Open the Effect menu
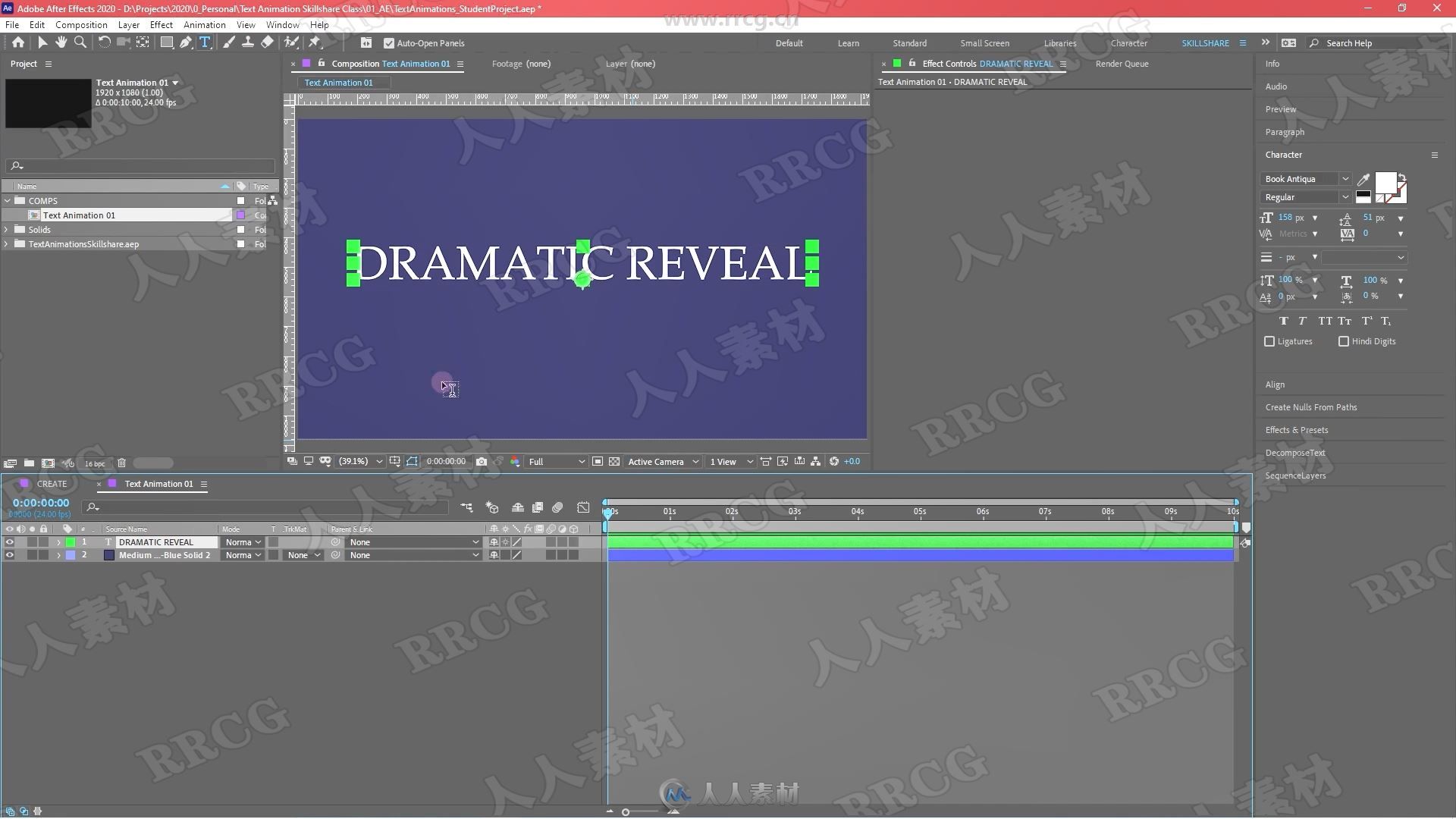 coord(161,25)
